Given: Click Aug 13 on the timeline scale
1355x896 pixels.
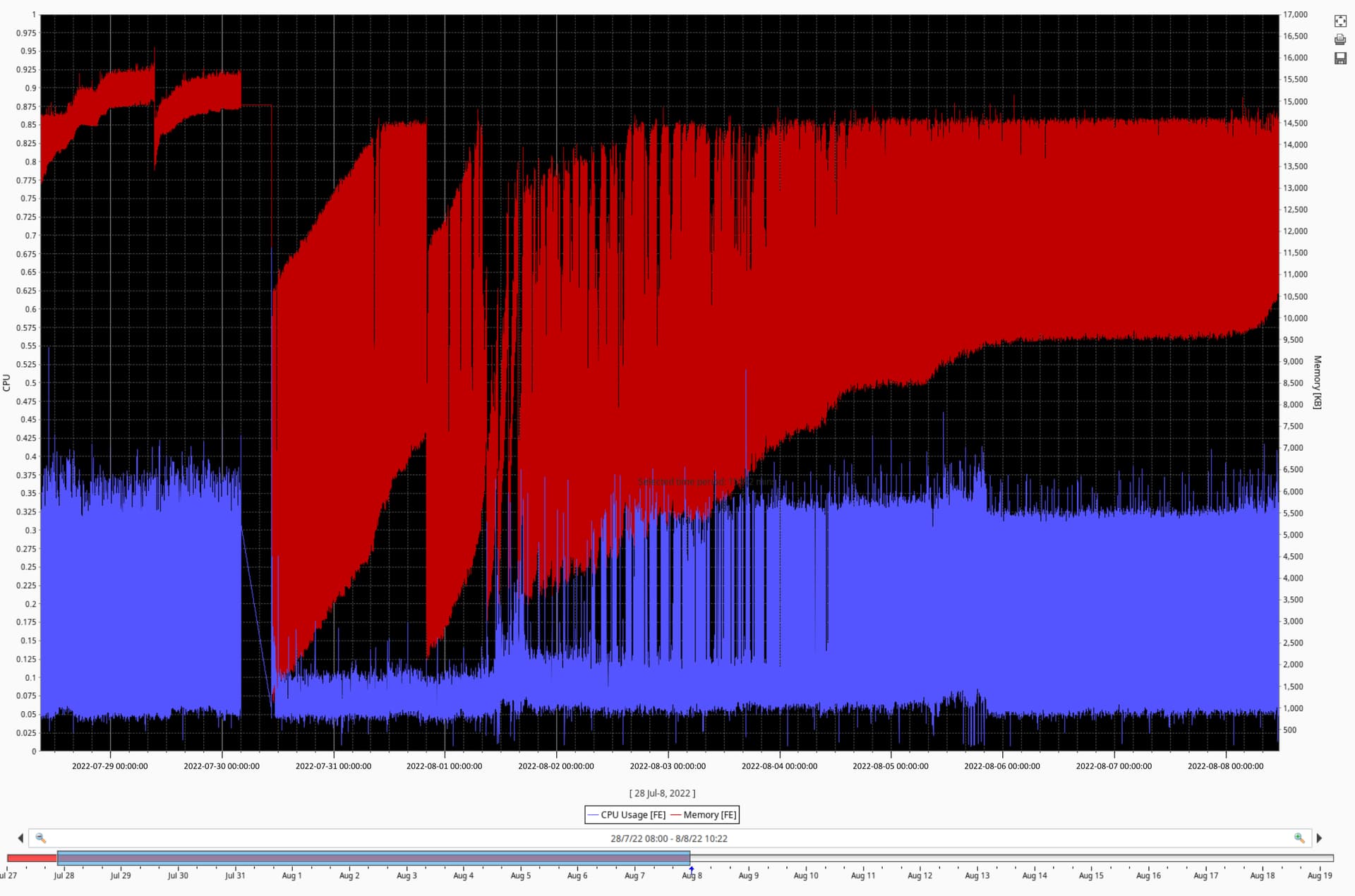Looking at the screenshot, I should pyautogui.click(x=977, y=876).
